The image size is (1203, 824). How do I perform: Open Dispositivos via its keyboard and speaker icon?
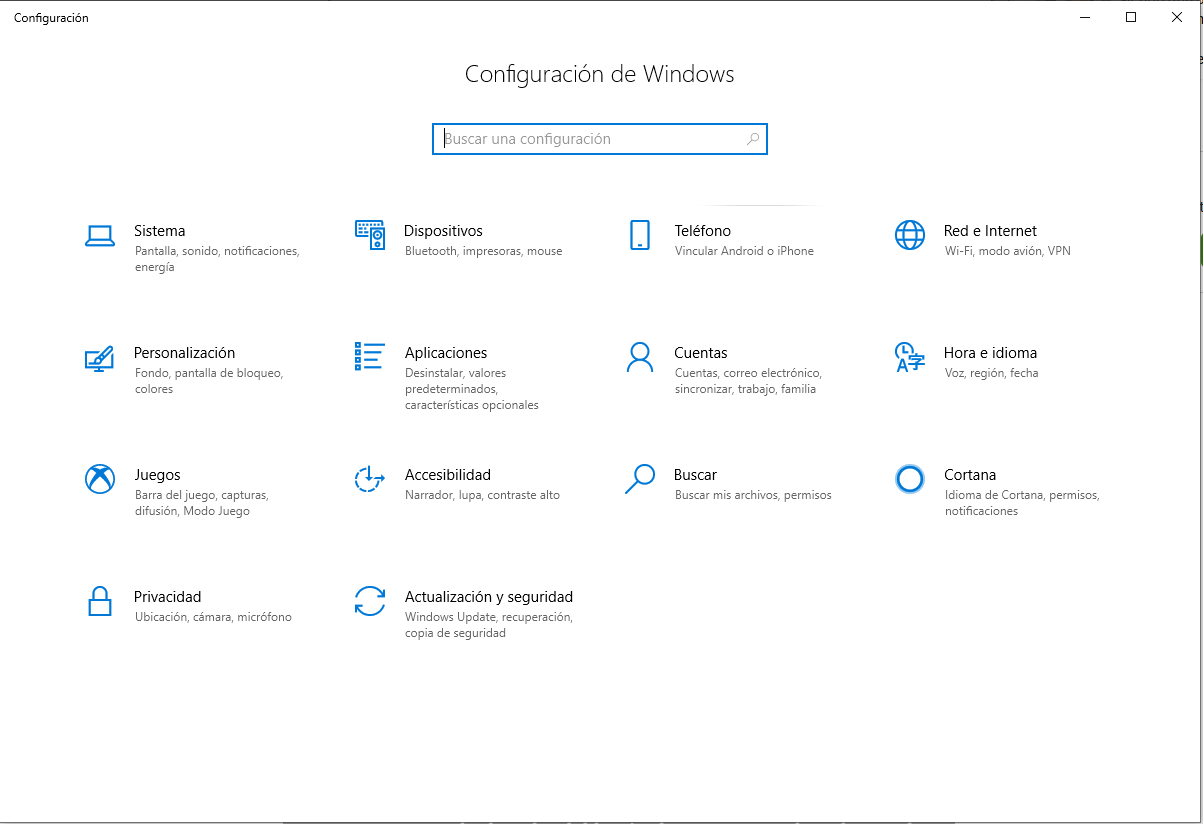click(370, 235)
